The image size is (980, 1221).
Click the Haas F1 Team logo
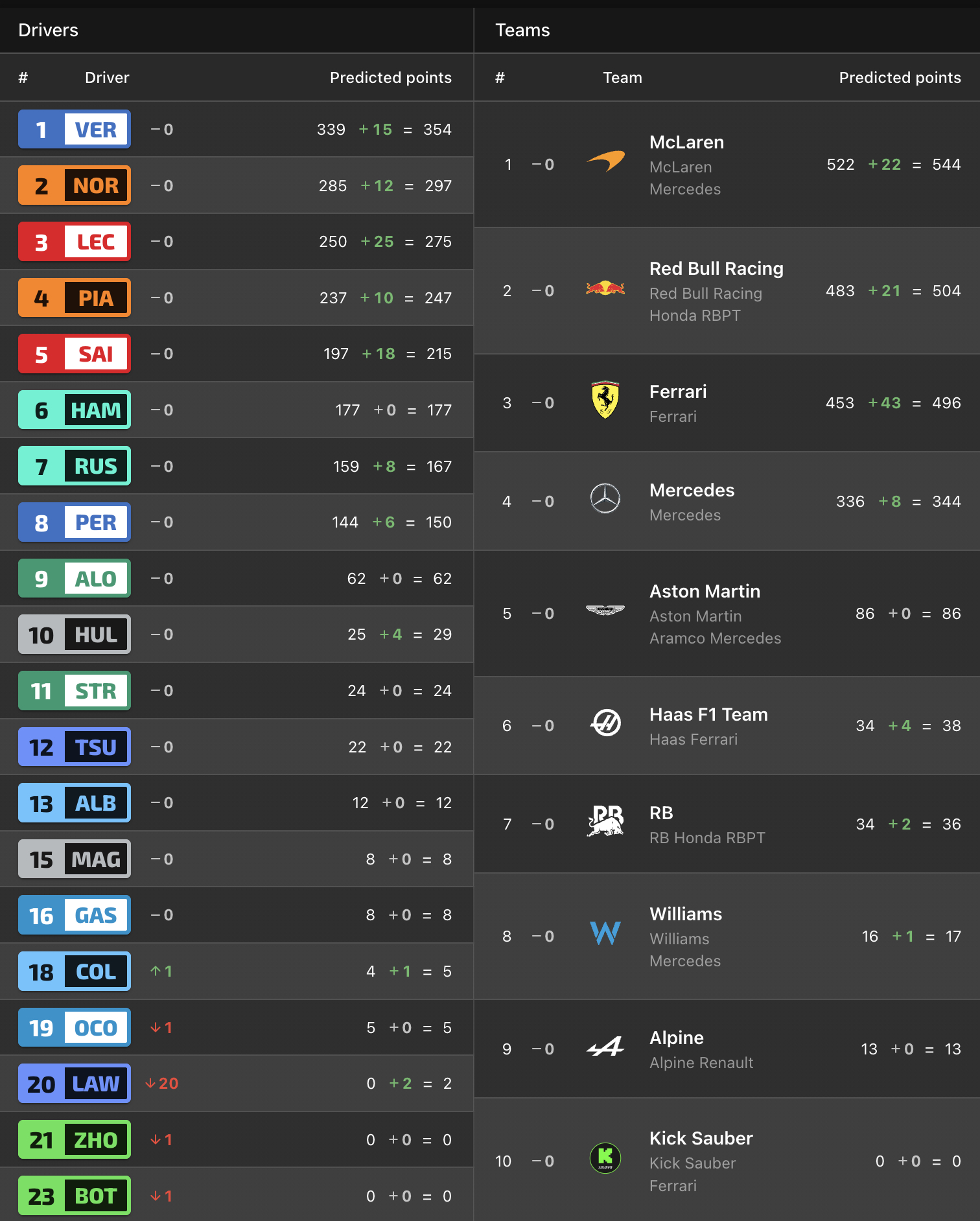605,723
